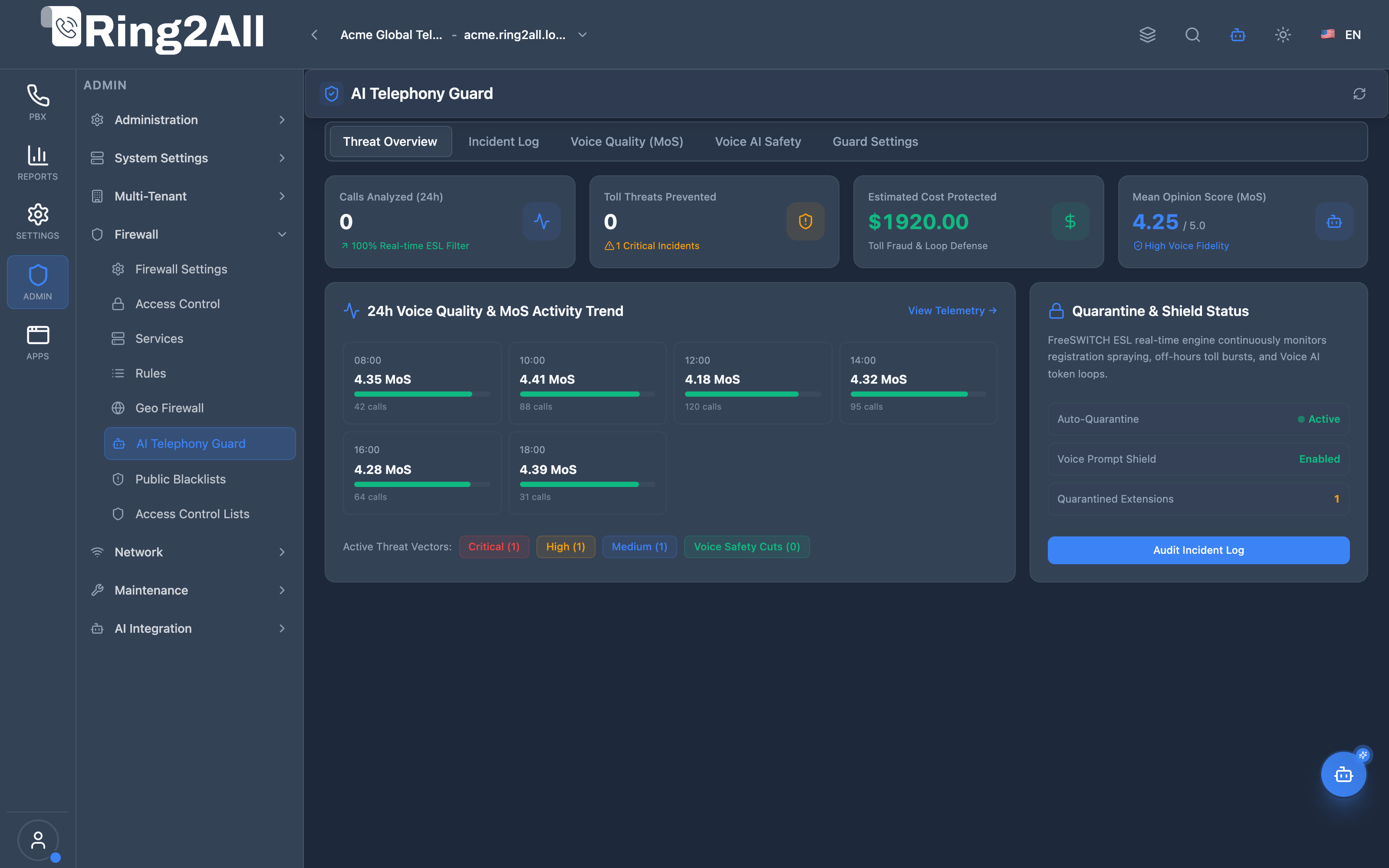
Task: Open the Apps section icon
Action: coord(37,342)
